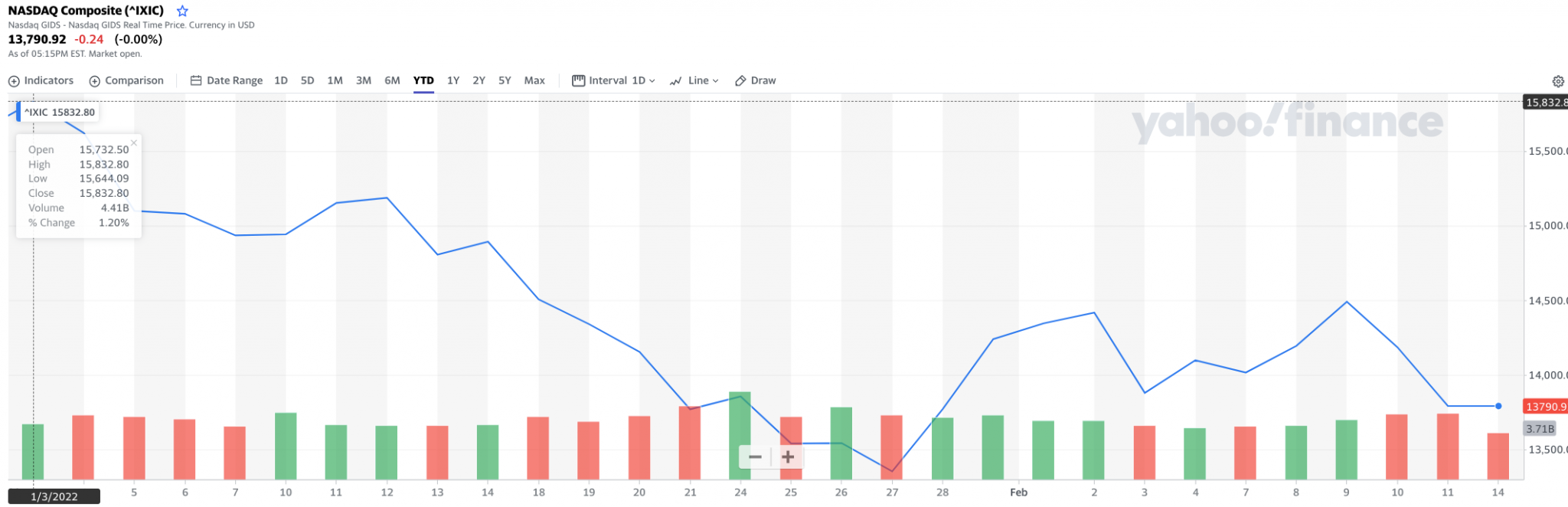1568x507 pixels.
Task: Click the 3.71B volume tag
Action: click(x=1540, y=429)
